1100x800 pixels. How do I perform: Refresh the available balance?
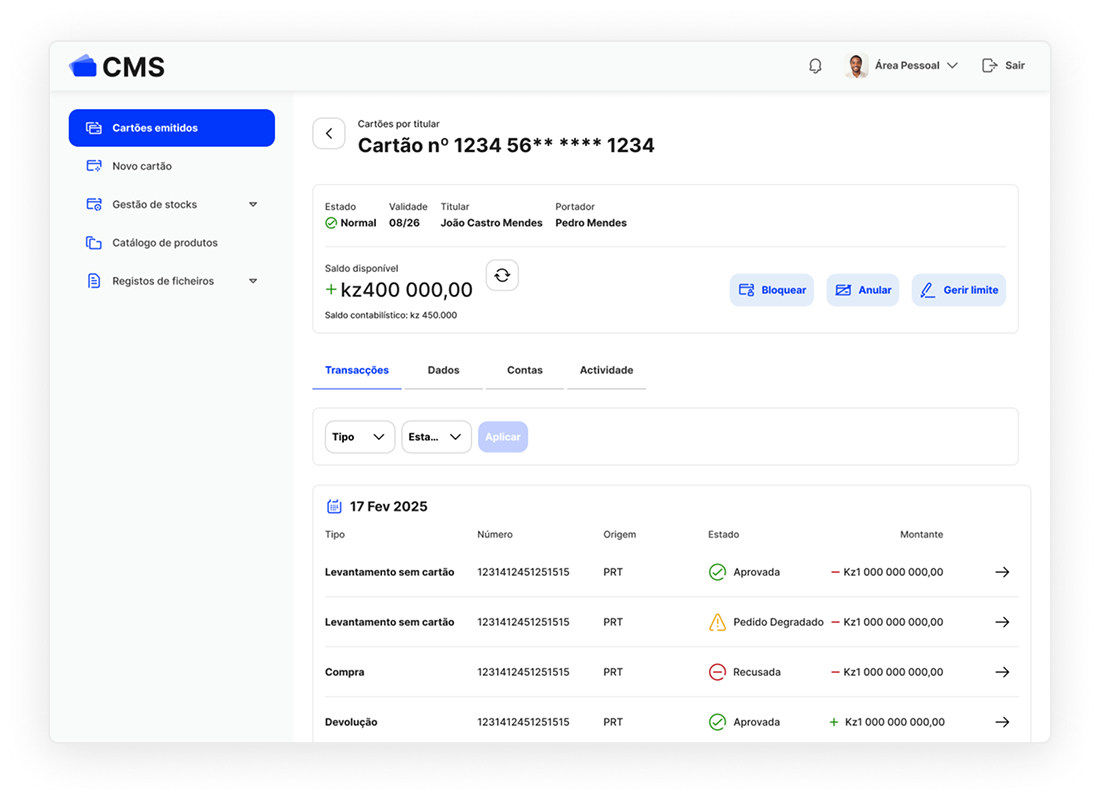[x=502, y=275]
